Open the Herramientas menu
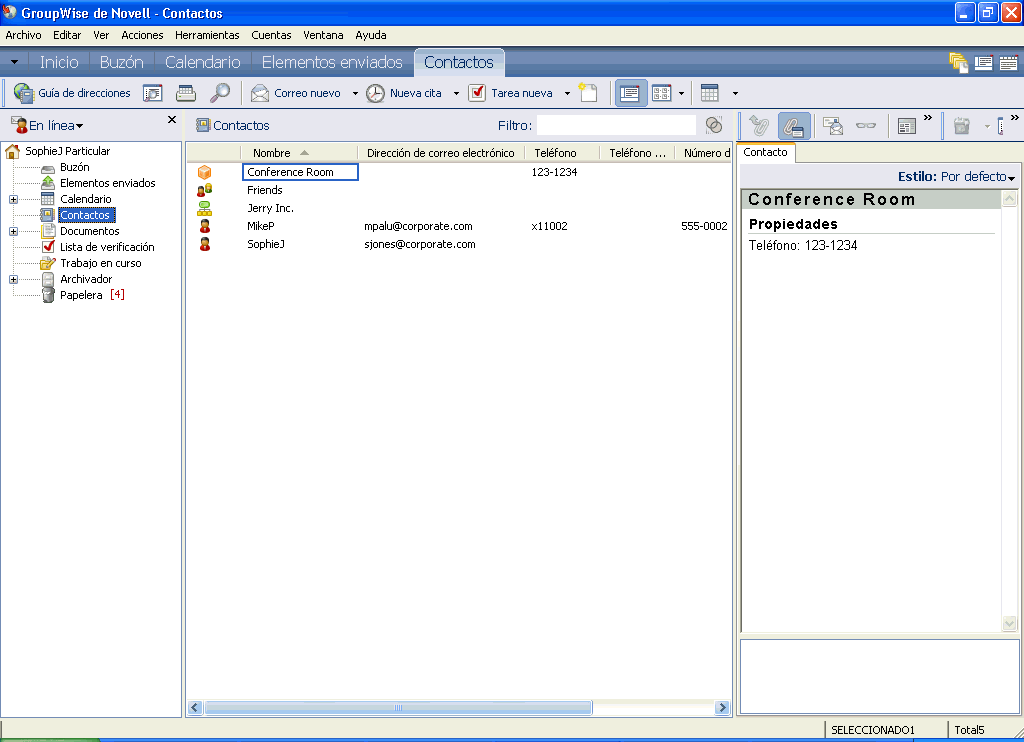The width and height of the screenshot is (1024, 742). click(207, 35)
